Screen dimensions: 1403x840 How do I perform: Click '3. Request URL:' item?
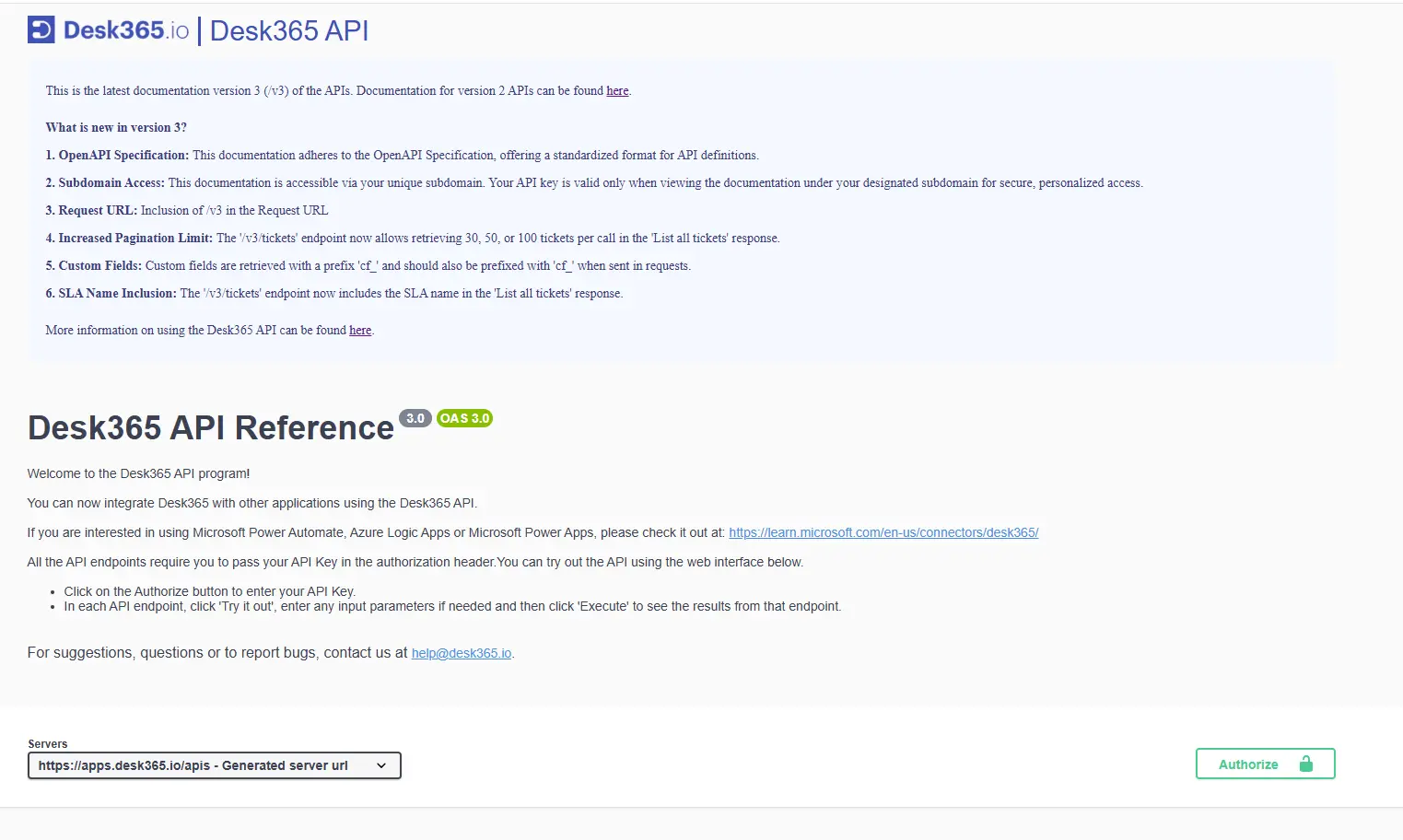tap(91, 210)
